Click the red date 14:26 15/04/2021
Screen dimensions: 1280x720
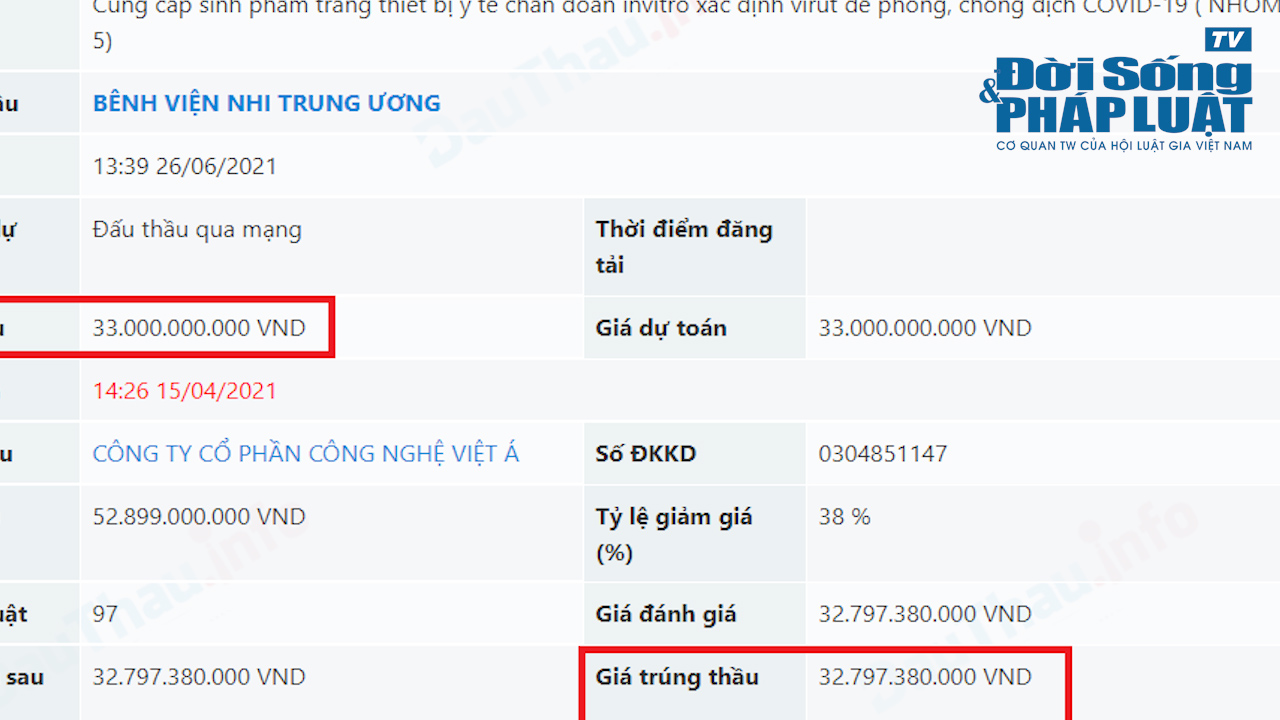click(184, 391)
